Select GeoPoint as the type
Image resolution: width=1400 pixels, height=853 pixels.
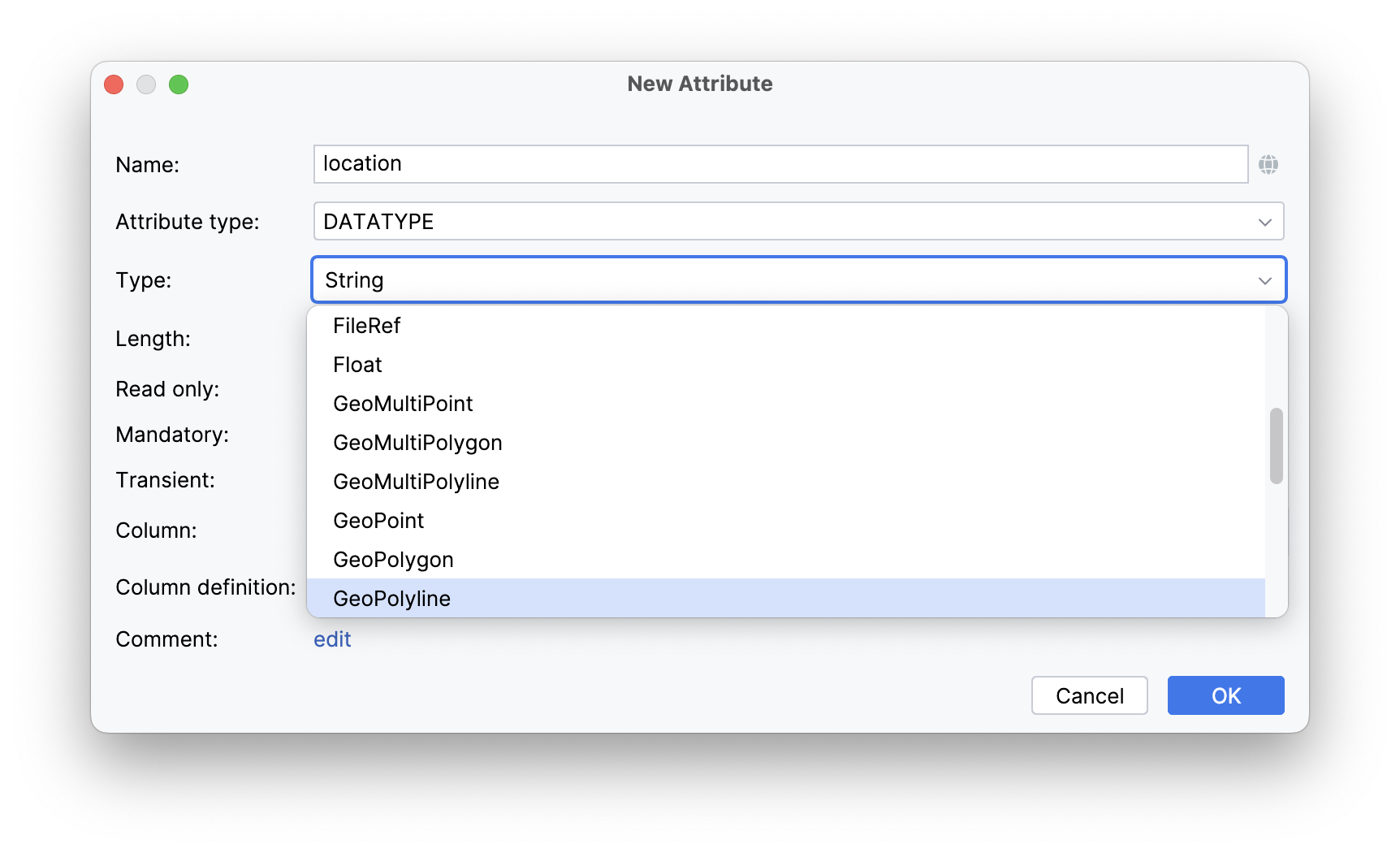378,521
